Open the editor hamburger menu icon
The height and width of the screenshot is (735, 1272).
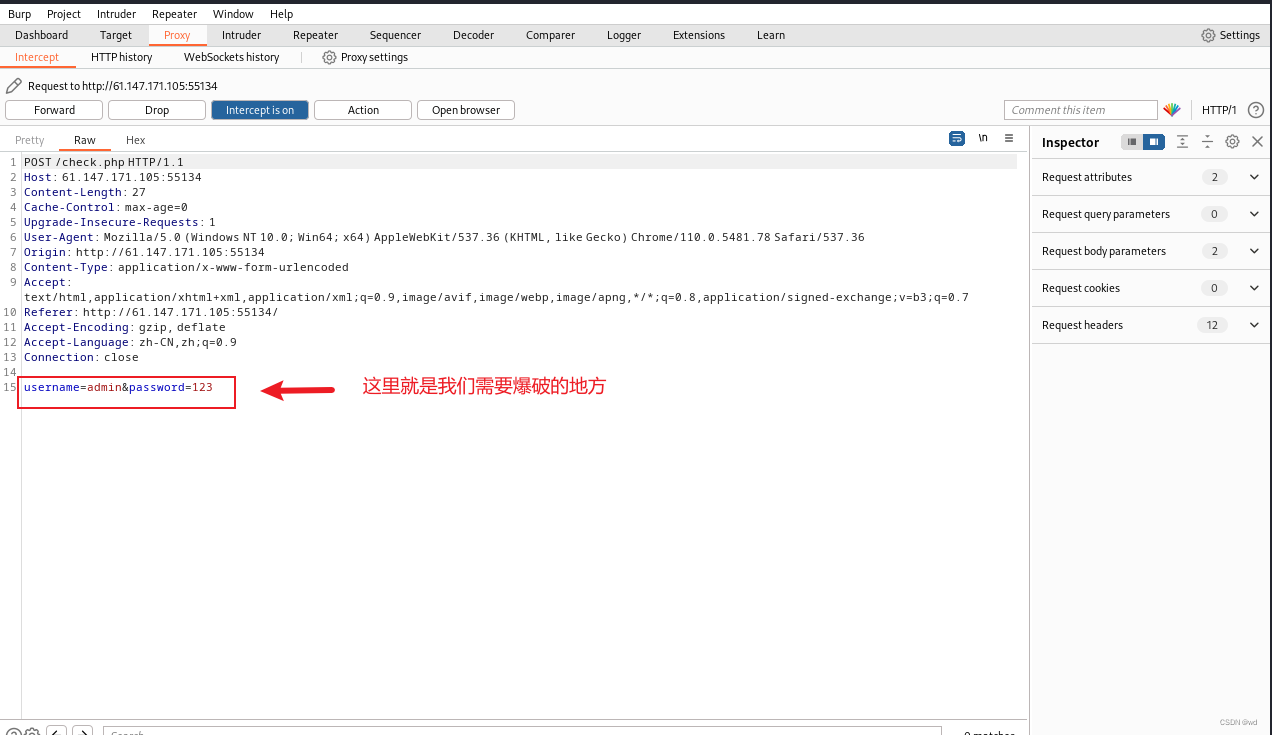[1009, 139]
